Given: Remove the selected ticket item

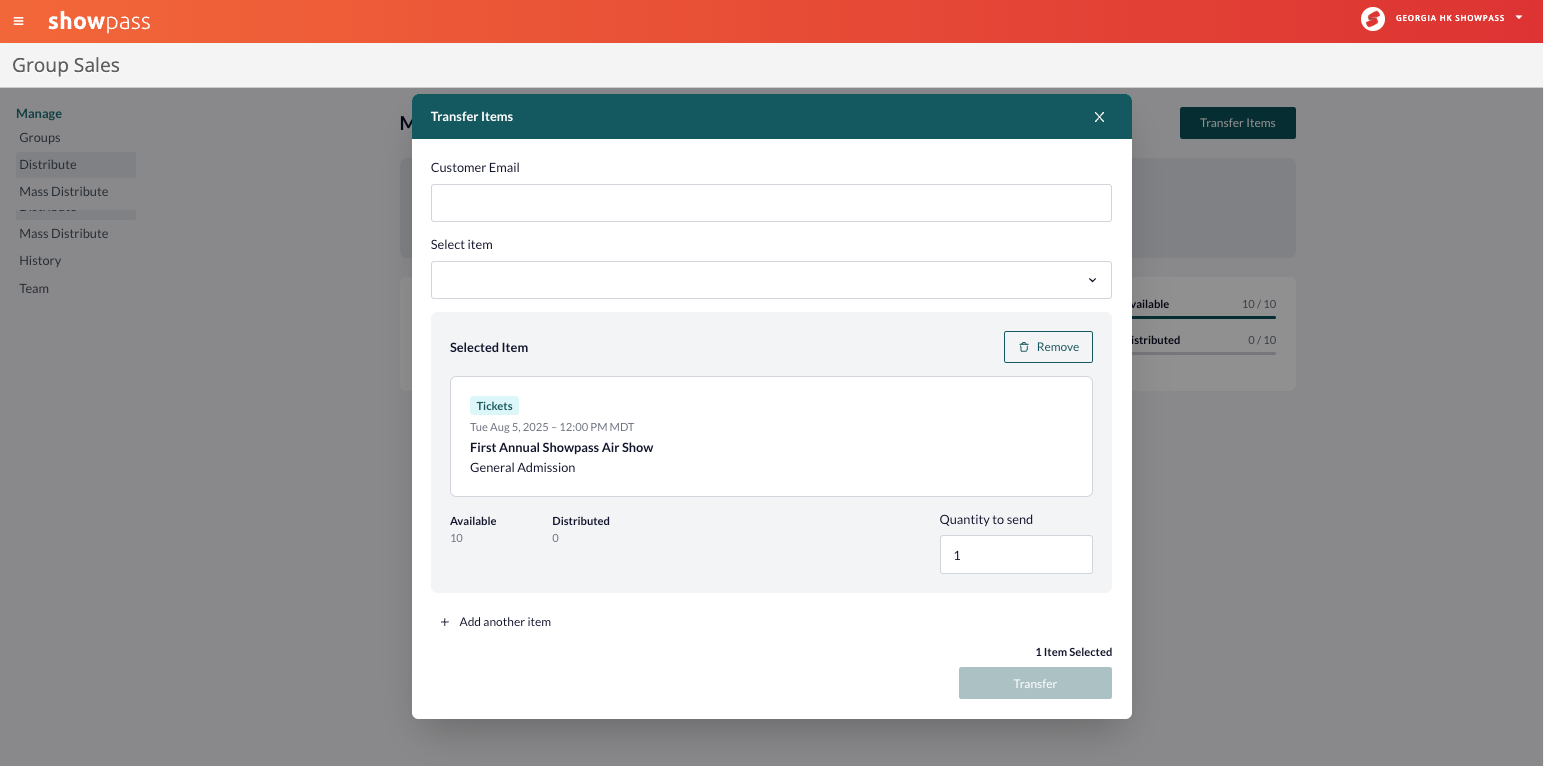Looking at the screenshot, I should click(1048, 347).
